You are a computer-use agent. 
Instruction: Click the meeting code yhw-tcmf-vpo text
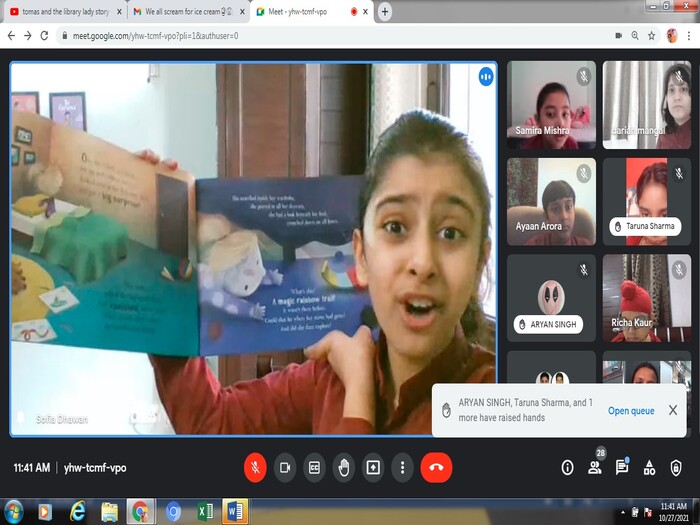(95, 468)
